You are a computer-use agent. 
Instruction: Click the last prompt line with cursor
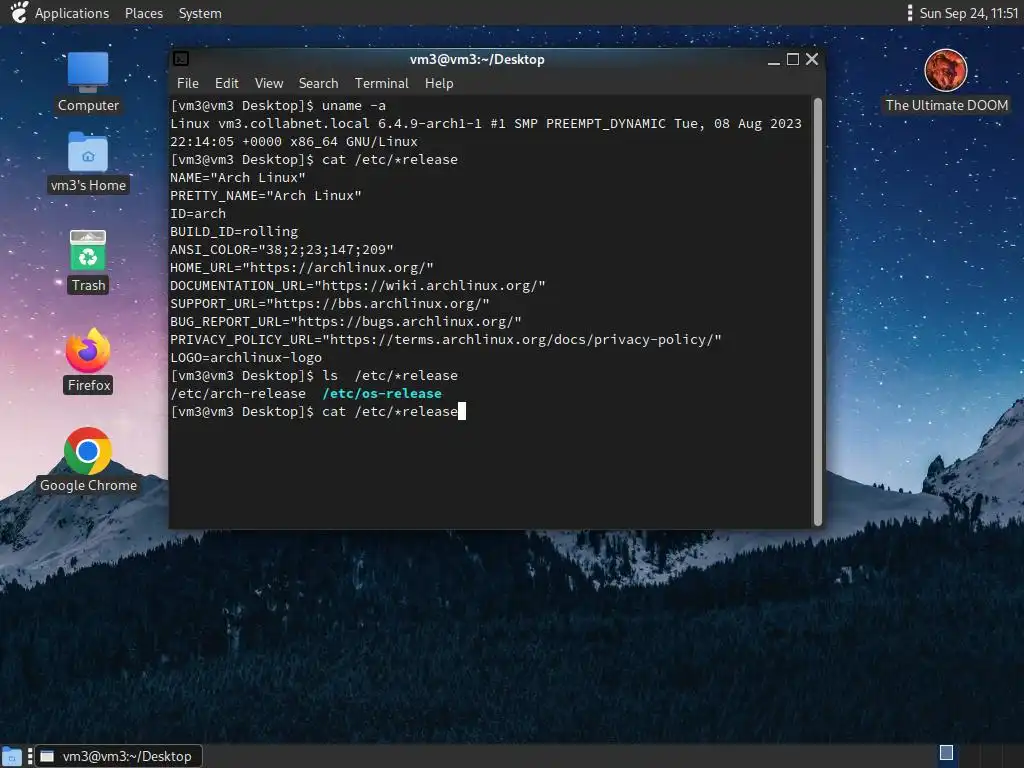pyautogui.click(x=318, y=411)
